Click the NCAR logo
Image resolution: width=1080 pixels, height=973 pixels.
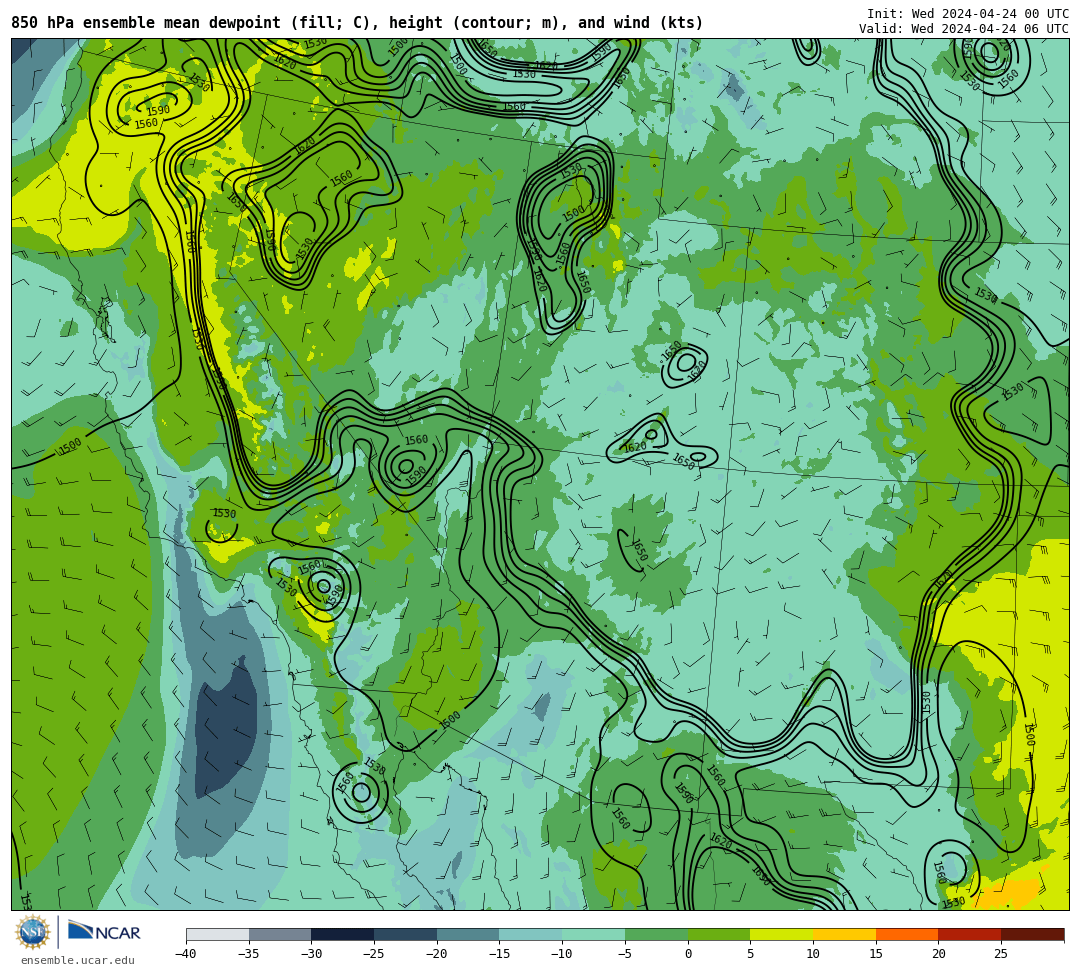[104, 932]
